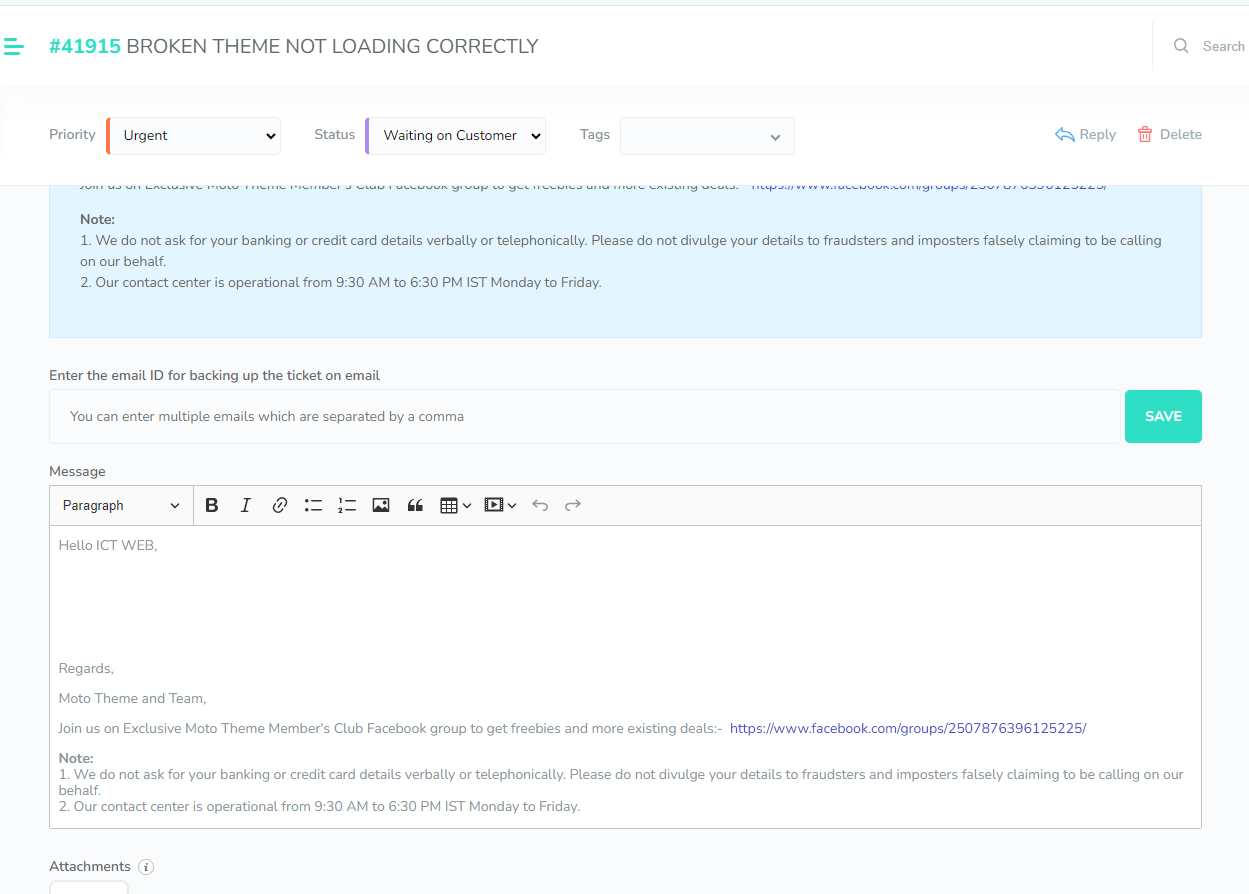Click the backup email ID input field
1249x894 pixels.
click(x=585, y=416)
